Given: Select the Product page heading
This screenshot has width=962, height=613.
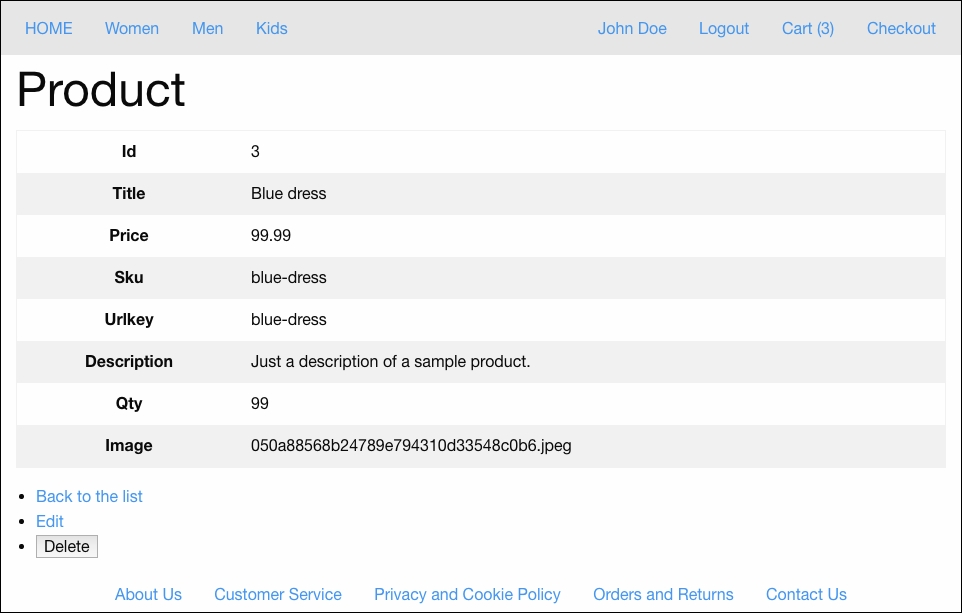Looking at the screenshot, I should point(100,90).
